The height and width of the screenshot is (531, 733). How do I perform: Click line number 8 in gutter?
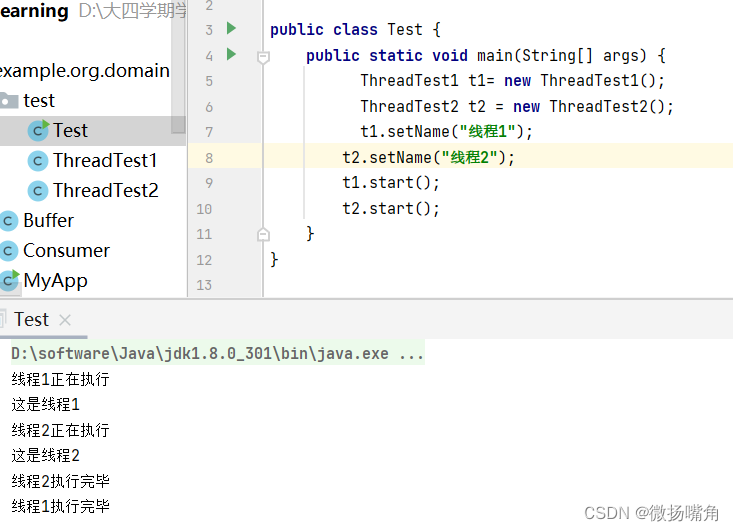pyautogui.click(x=208, y=158)
